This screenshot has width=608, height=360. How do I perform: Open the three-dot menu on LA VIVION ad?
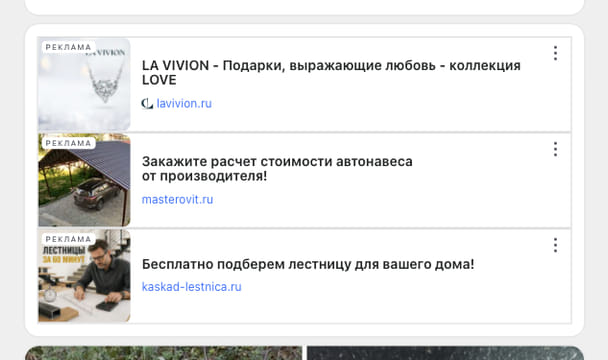[555, 53]
